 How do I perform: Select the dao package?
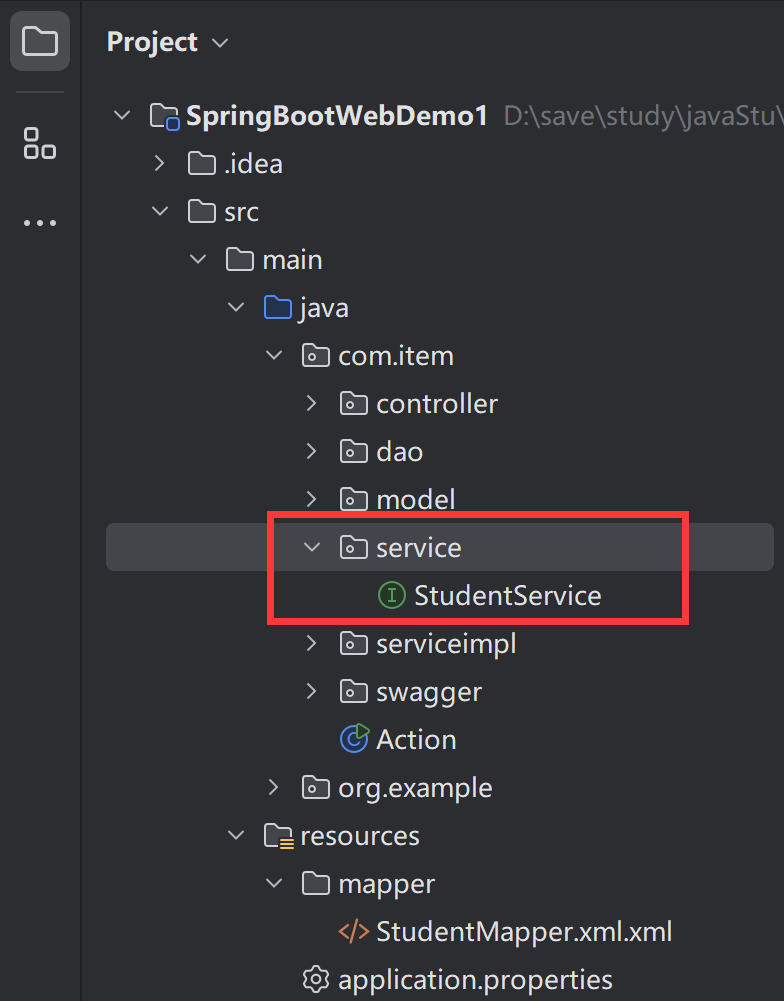click(x=399, y=452)
